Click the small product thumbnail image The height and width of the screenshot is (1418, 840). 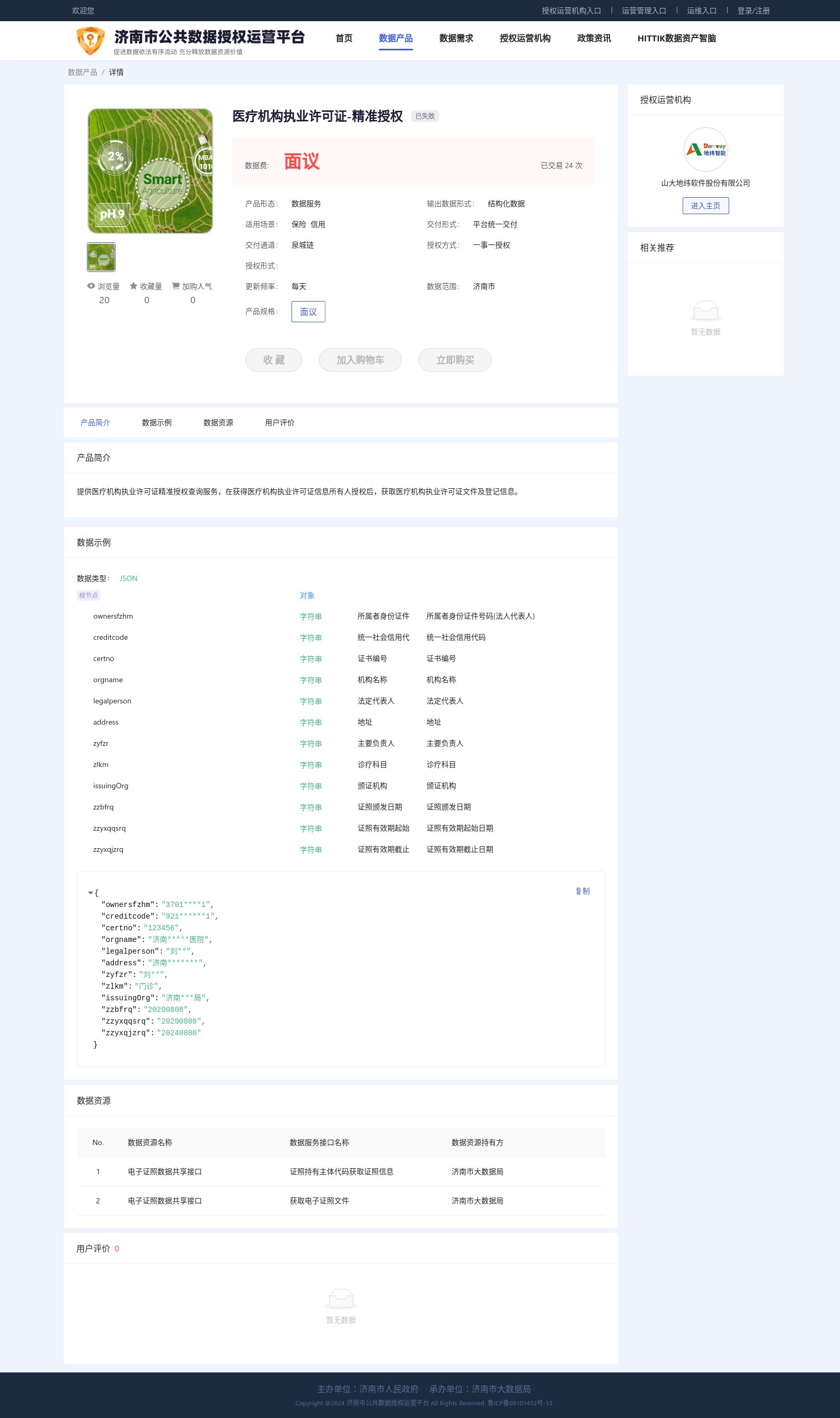coord(101,257)
